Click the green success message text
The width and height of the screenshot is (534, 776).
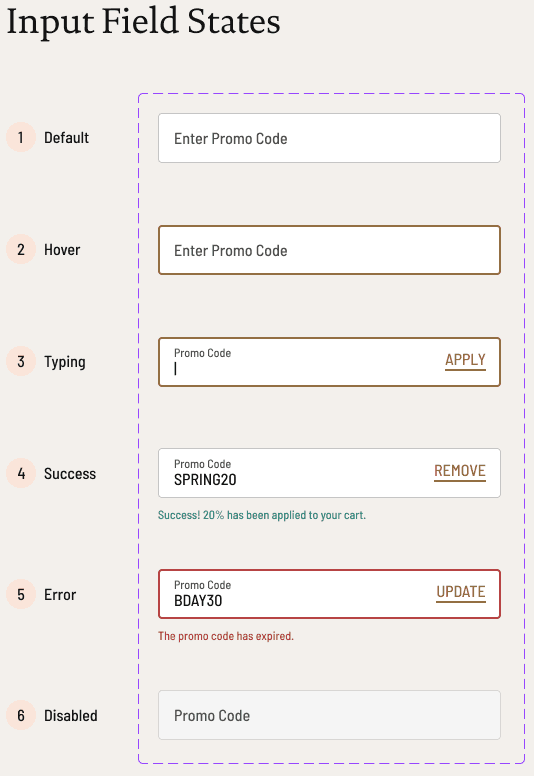(262, 515)
